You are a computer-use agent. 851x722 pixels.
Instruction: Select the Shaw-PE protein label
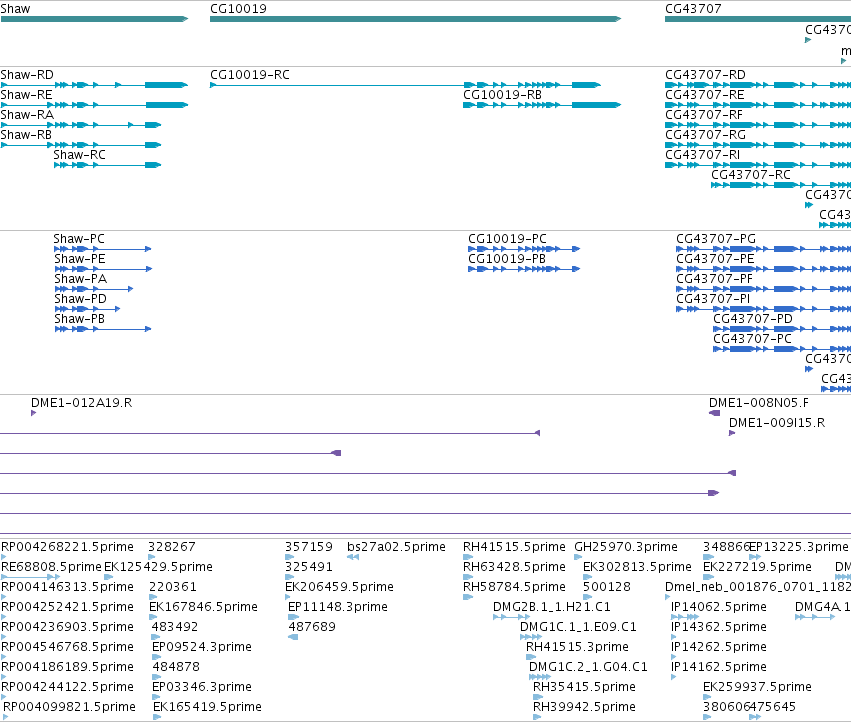[80, 259]
